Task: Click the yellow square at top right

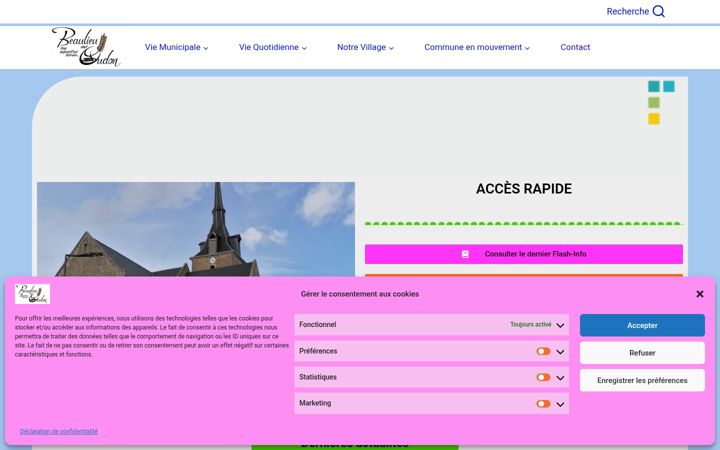Action: click(x=654, y=118)
